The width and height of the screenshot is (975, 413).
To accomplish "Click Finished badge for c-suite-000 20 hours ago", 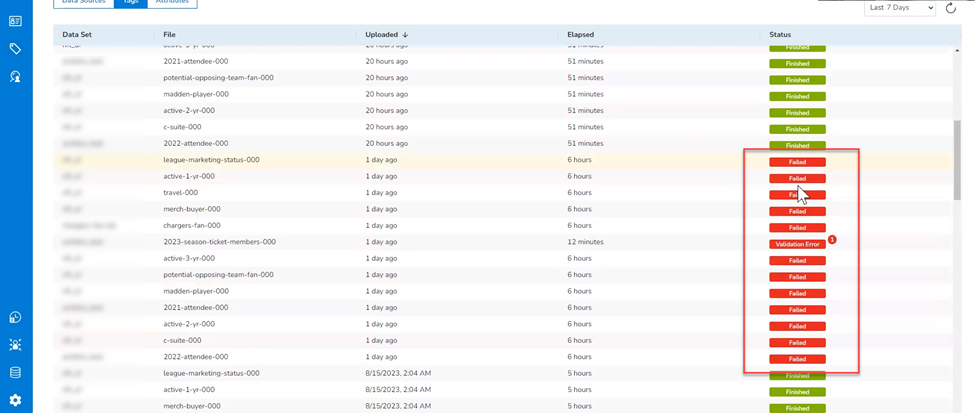I will click(797, 129).
